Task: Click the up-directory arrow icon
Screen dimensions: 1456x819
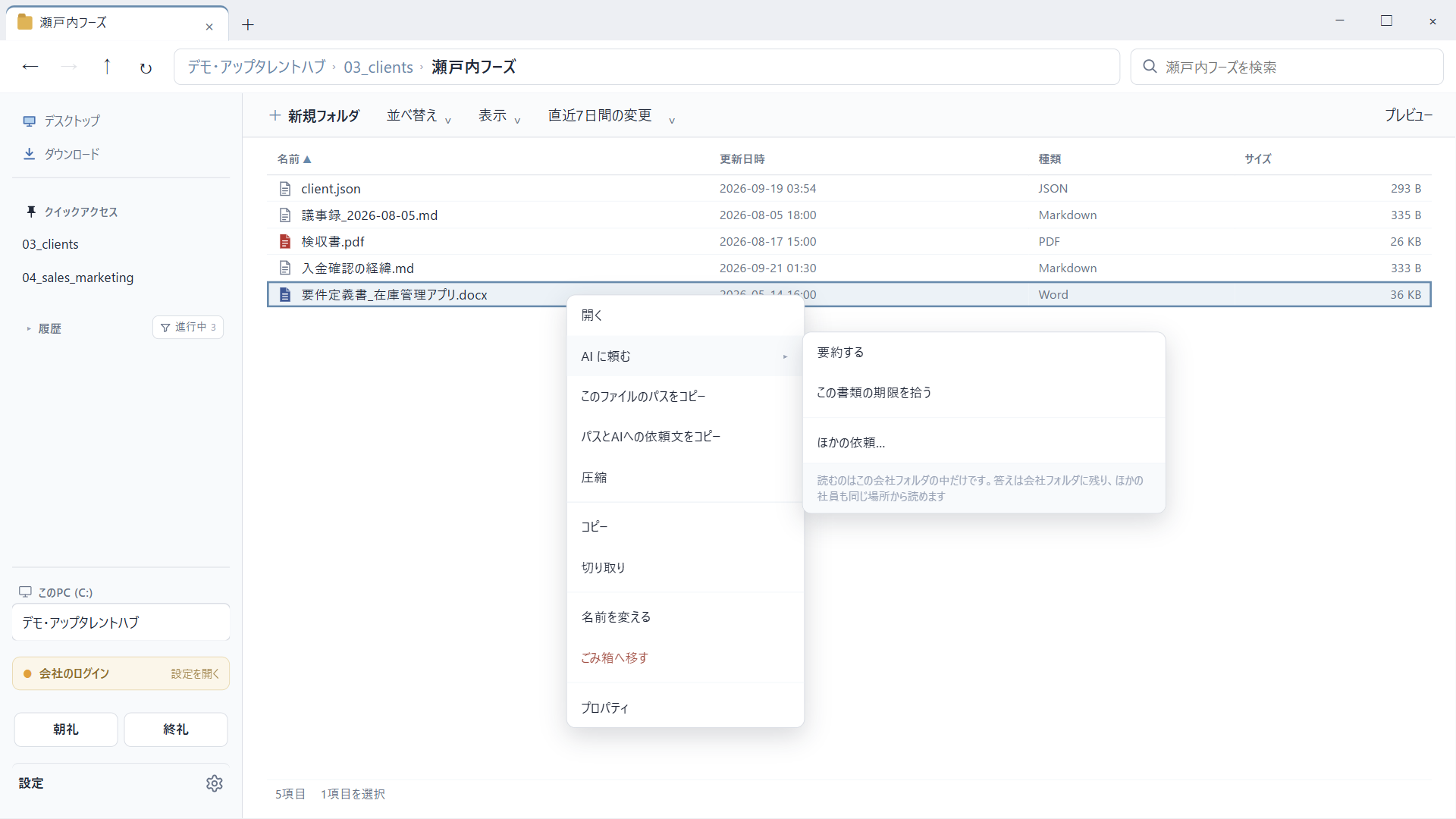Action: click(107, 67)
